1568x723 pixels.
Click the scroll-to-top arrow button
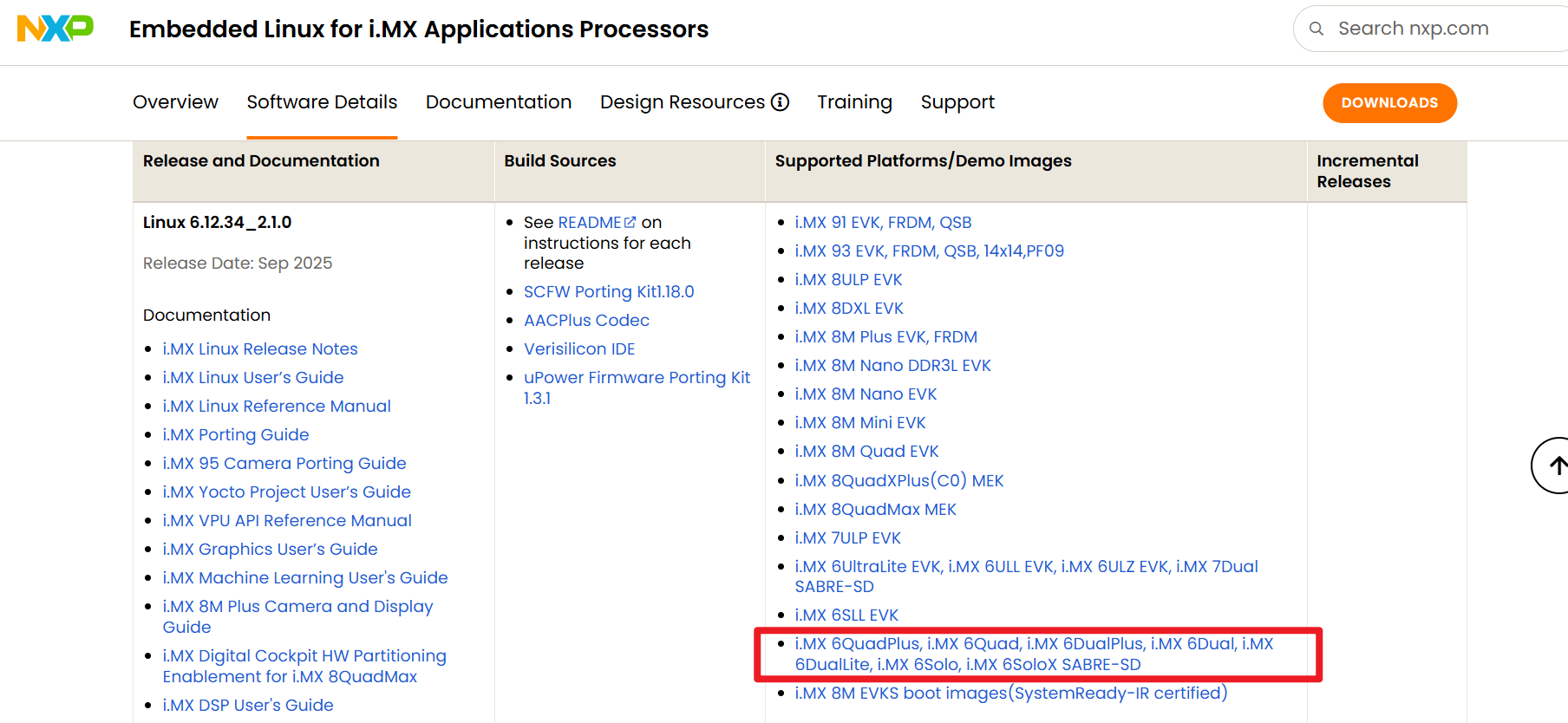[1556, 466]
